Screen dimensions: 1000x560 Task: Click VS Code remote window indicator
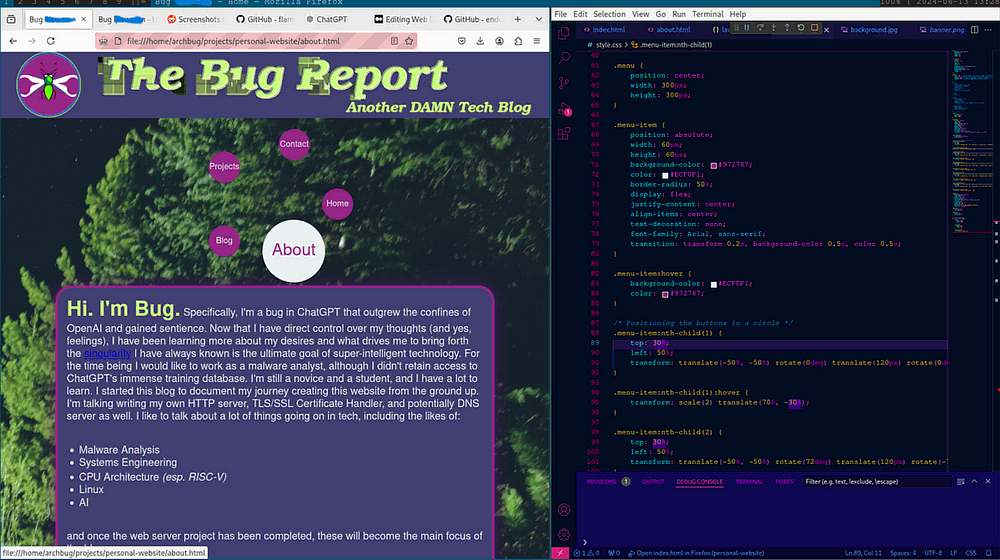coord(561,553)
